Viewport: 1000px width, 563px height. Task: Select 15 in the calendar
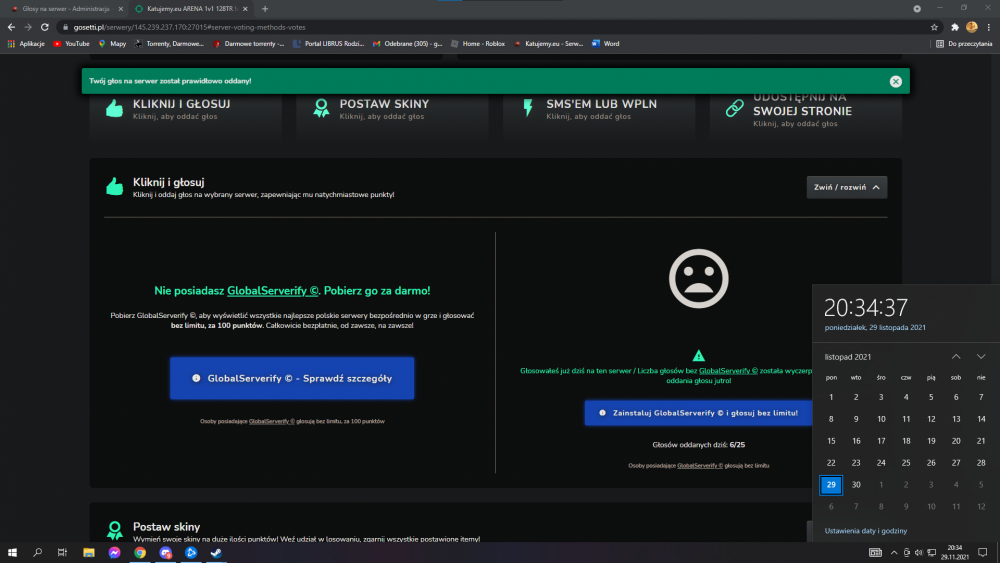tap(831, 441)
